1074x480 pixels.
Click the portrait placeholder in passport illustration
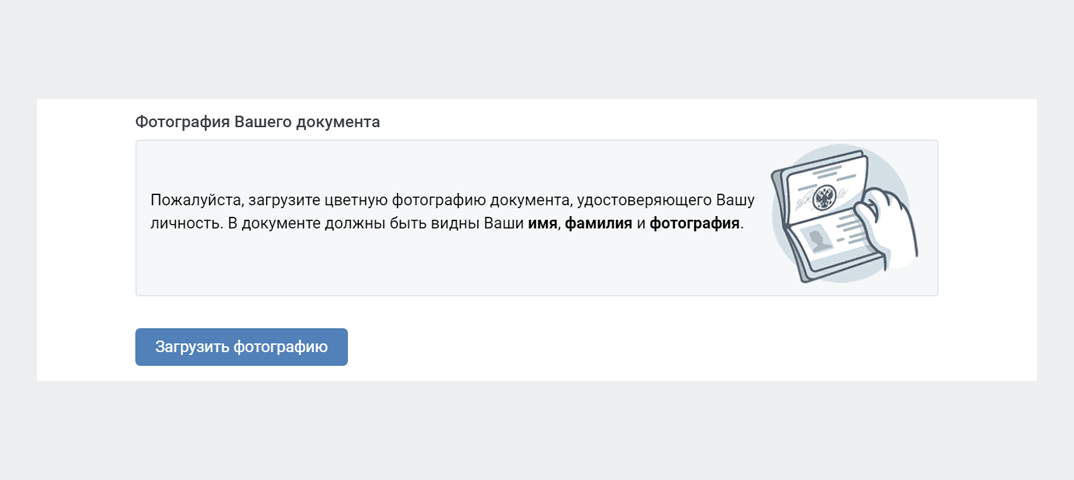tap(822, 241)
